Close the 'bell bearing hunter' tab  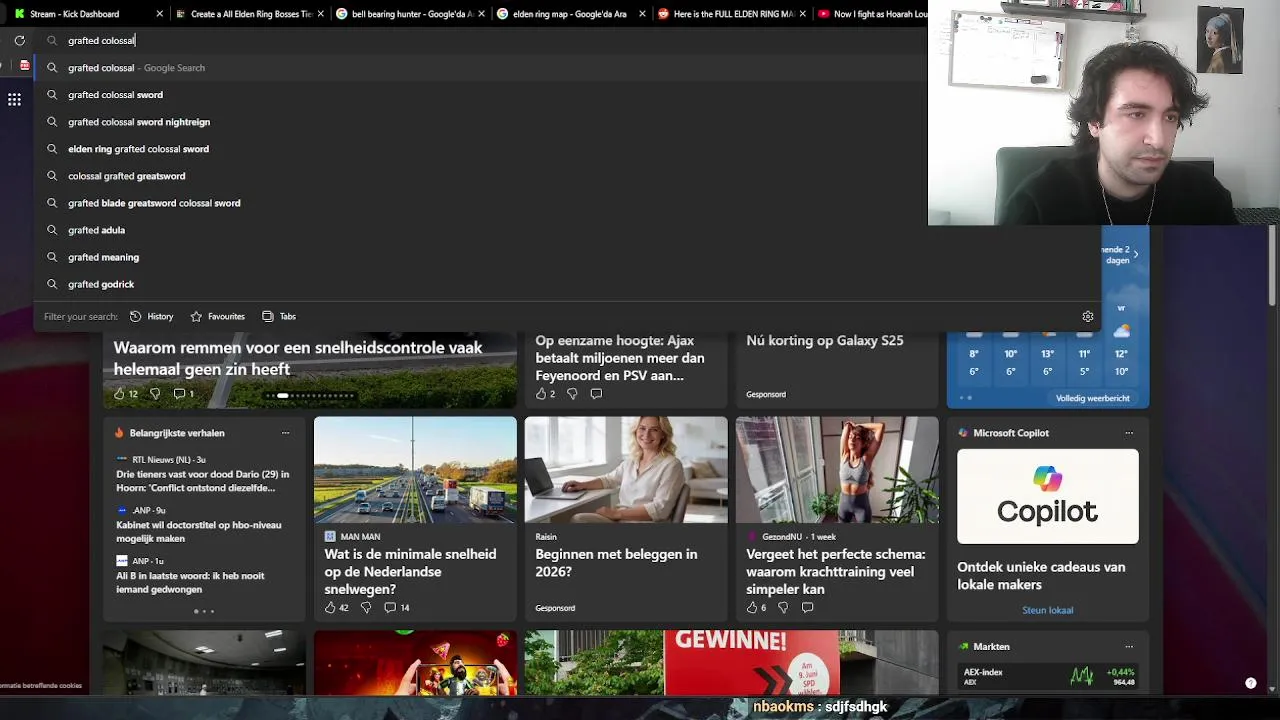(481, 14)
